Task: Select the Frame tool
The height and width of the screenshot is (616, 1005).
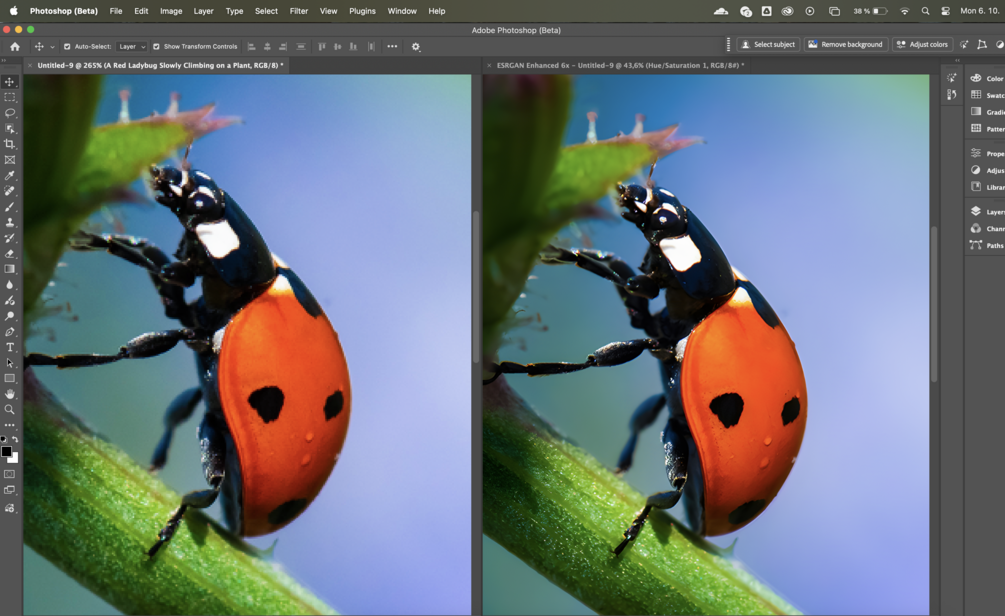Action: click(10, 160)
